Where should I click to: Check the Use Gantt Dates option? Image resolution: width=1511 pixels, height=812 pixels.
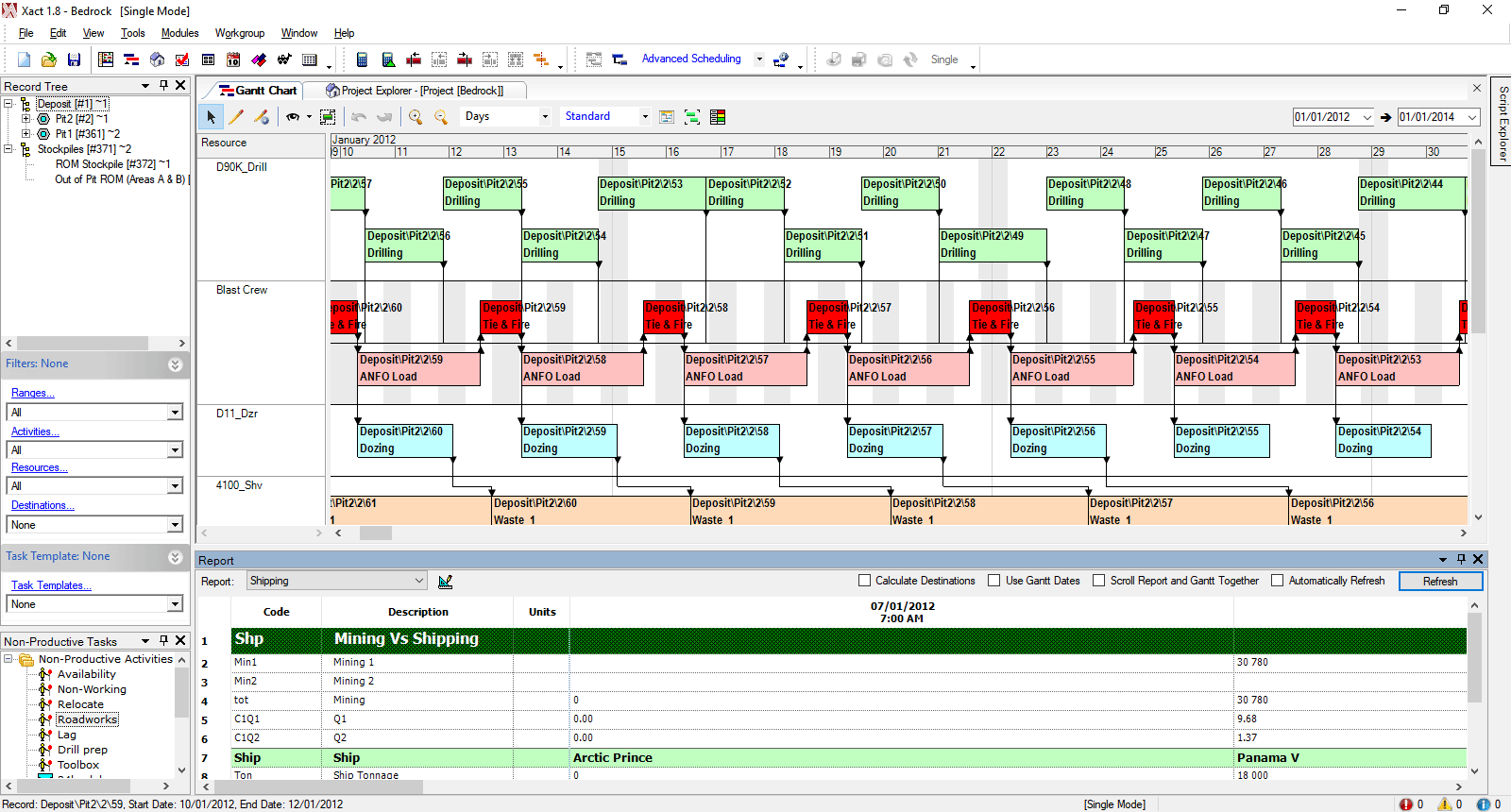point(994,581)
